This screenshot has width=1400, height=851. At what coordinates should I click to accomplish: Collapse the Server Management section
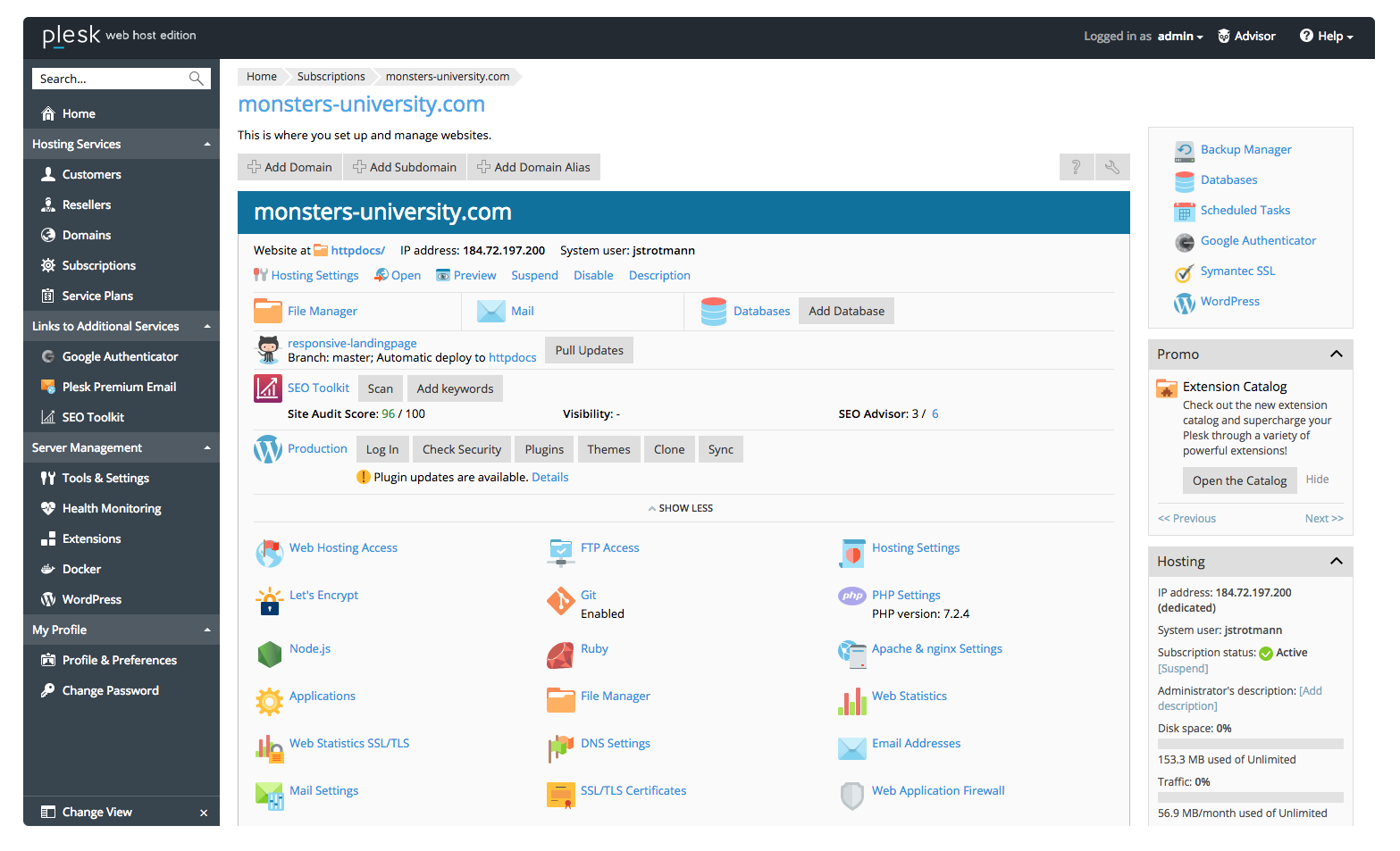coord(207,447)
